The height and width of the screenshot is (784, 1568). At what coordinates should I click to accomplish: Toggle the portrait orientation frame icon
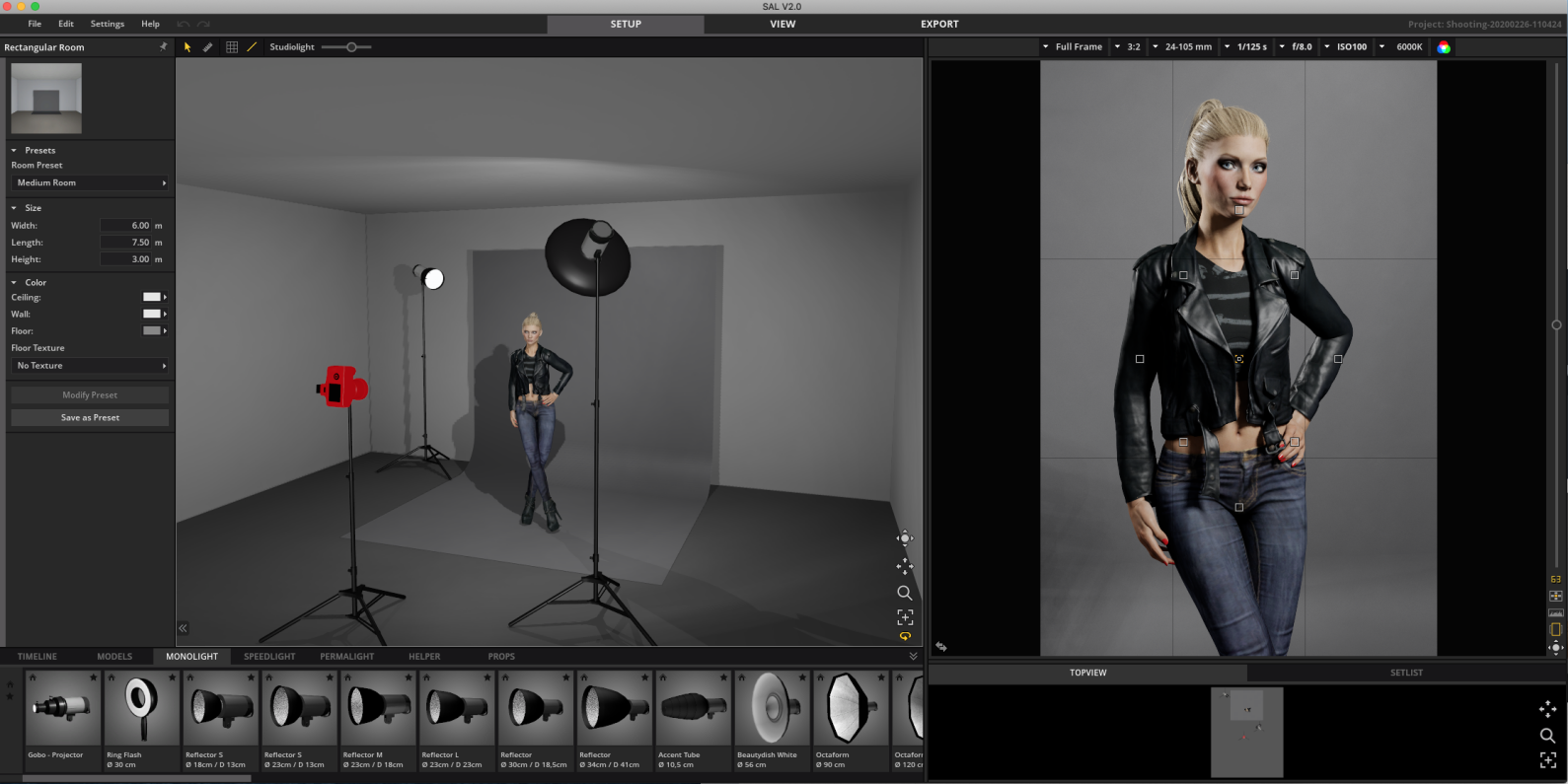point(1556,629)
